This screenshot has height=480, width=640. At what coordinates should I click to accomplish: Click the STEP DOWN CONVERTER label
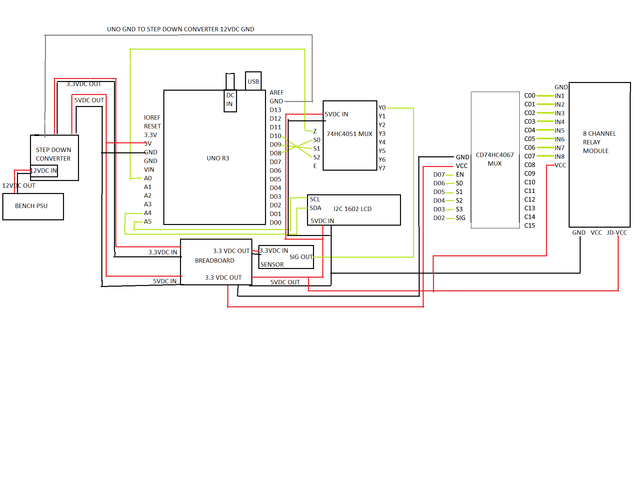click(53, 154)
